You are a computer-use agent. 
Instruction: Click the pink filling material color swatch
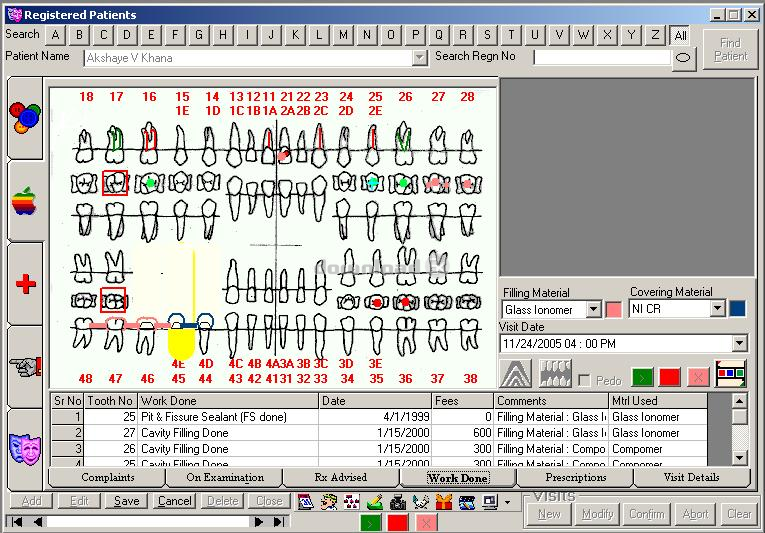pos(613,309)
